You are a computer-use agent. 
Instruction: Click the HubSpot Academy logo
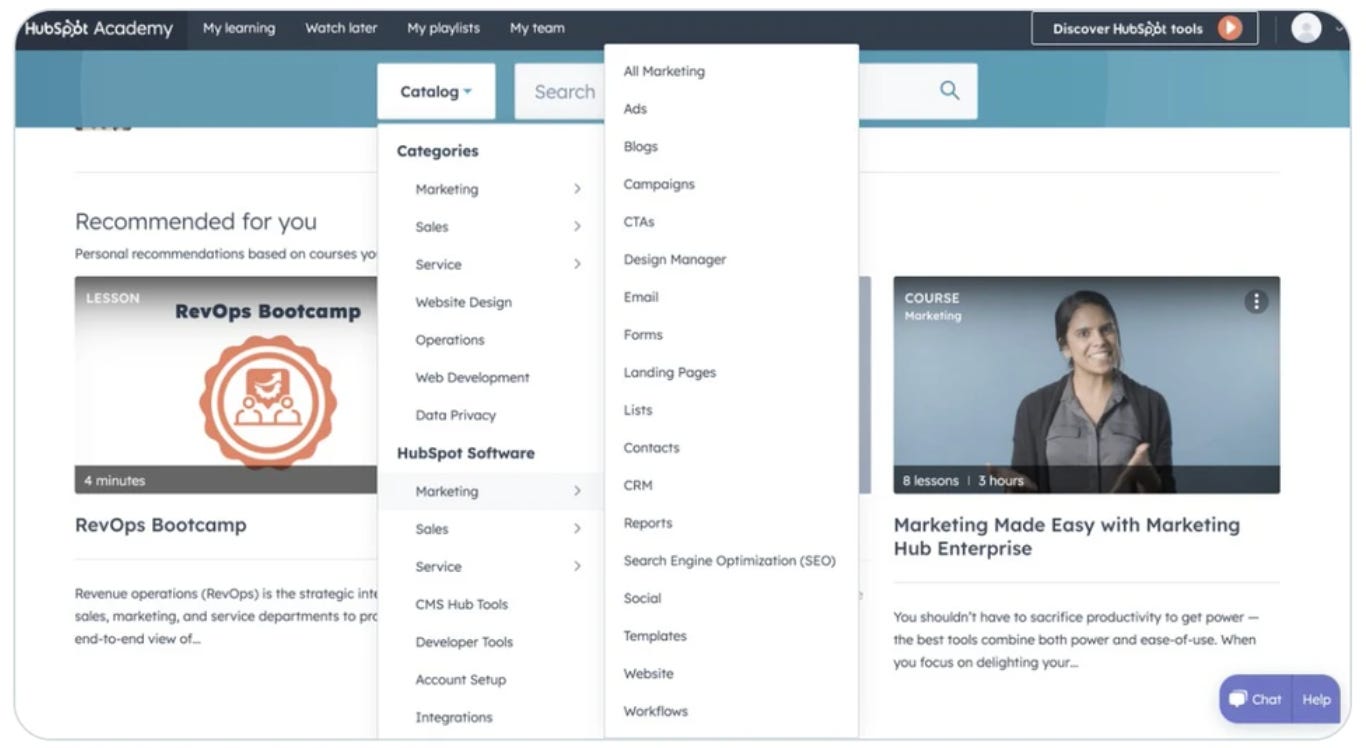coord(99,28)
